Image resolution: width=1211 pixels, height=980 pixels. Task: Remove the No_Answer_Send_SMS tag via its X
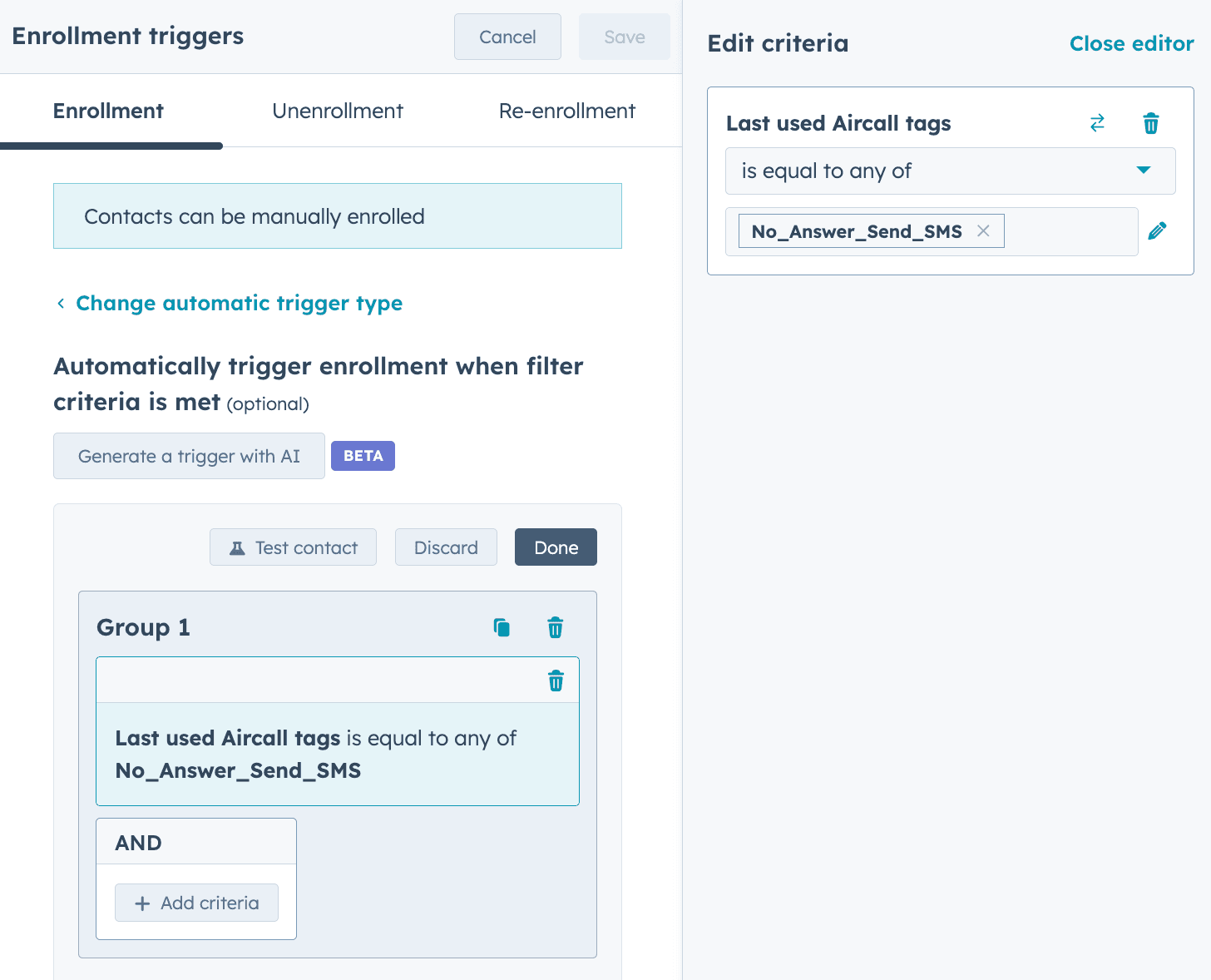[984, 230]
